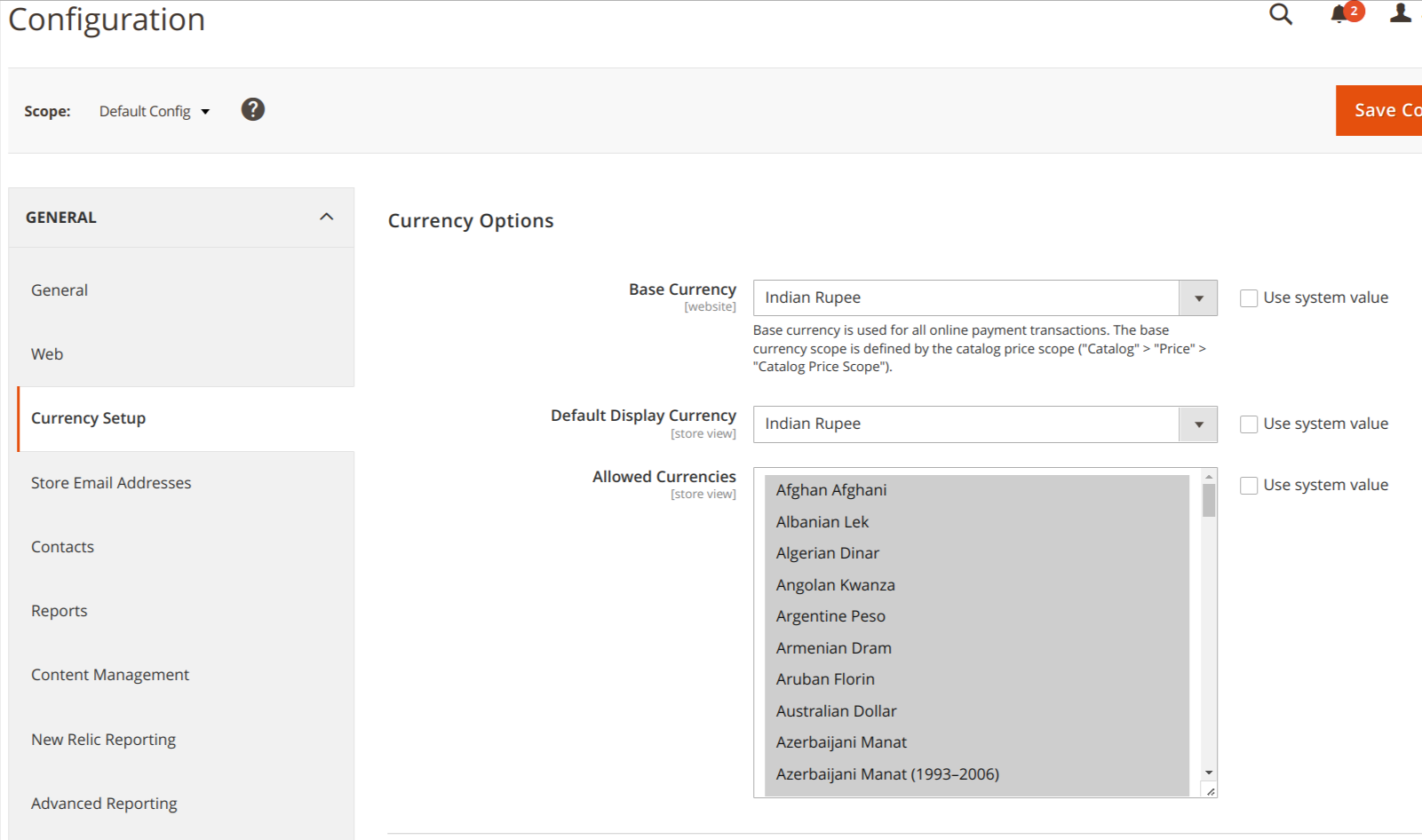Collapse the GENERAL section chevron
The width and height of the screenshot is (1422, 840).
326,216
